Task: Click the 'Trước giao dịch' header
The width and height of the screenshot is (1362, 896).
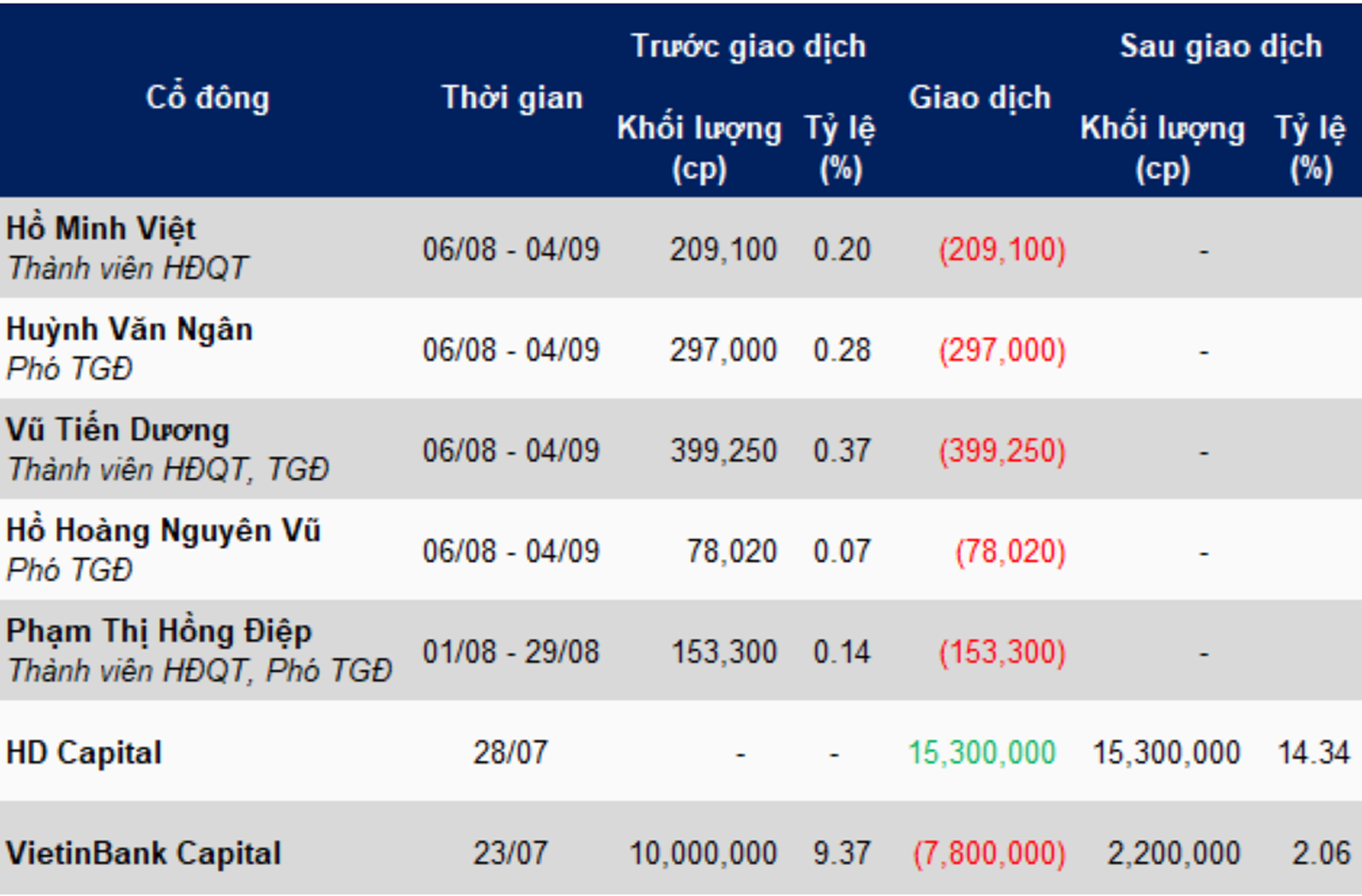Action: 748,46
